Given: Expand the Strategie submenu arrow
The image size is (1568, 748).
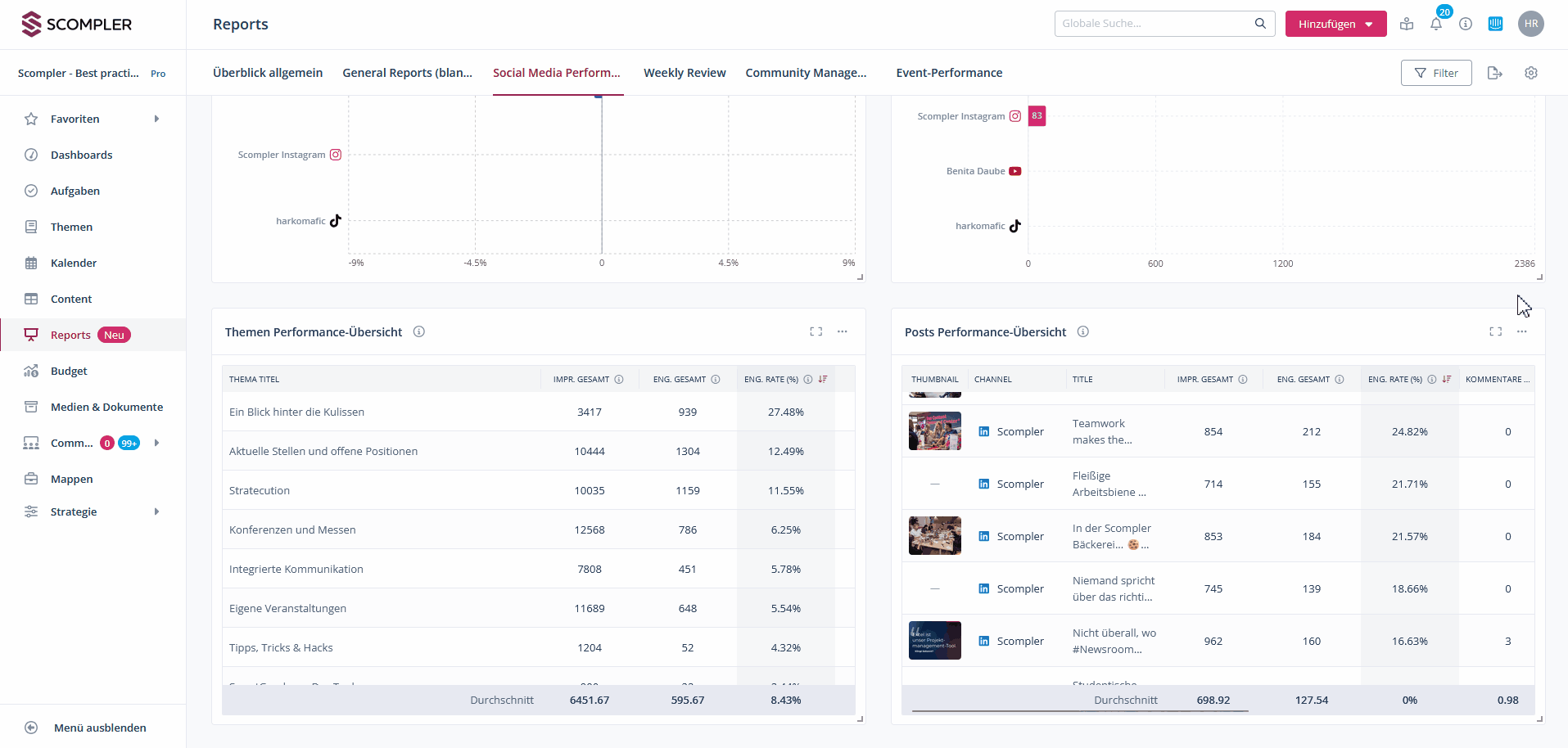Looking at the screenshot, I should tap(156, 511).
